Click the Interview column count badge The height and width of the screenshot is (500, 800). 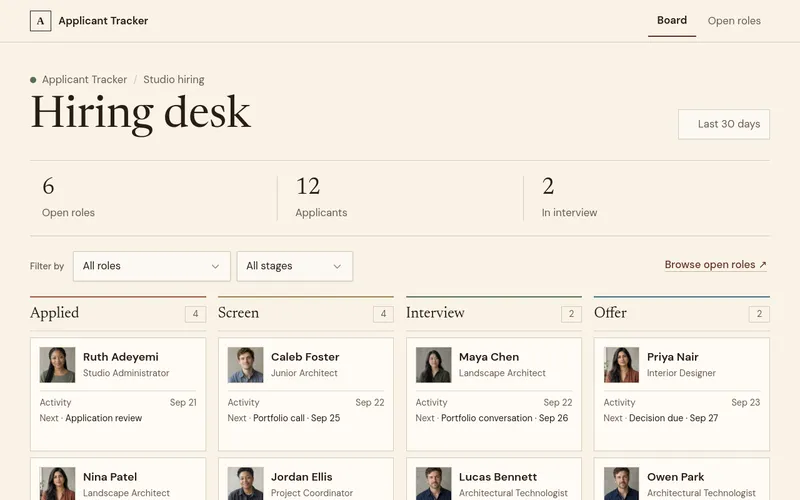click(571, 314)
